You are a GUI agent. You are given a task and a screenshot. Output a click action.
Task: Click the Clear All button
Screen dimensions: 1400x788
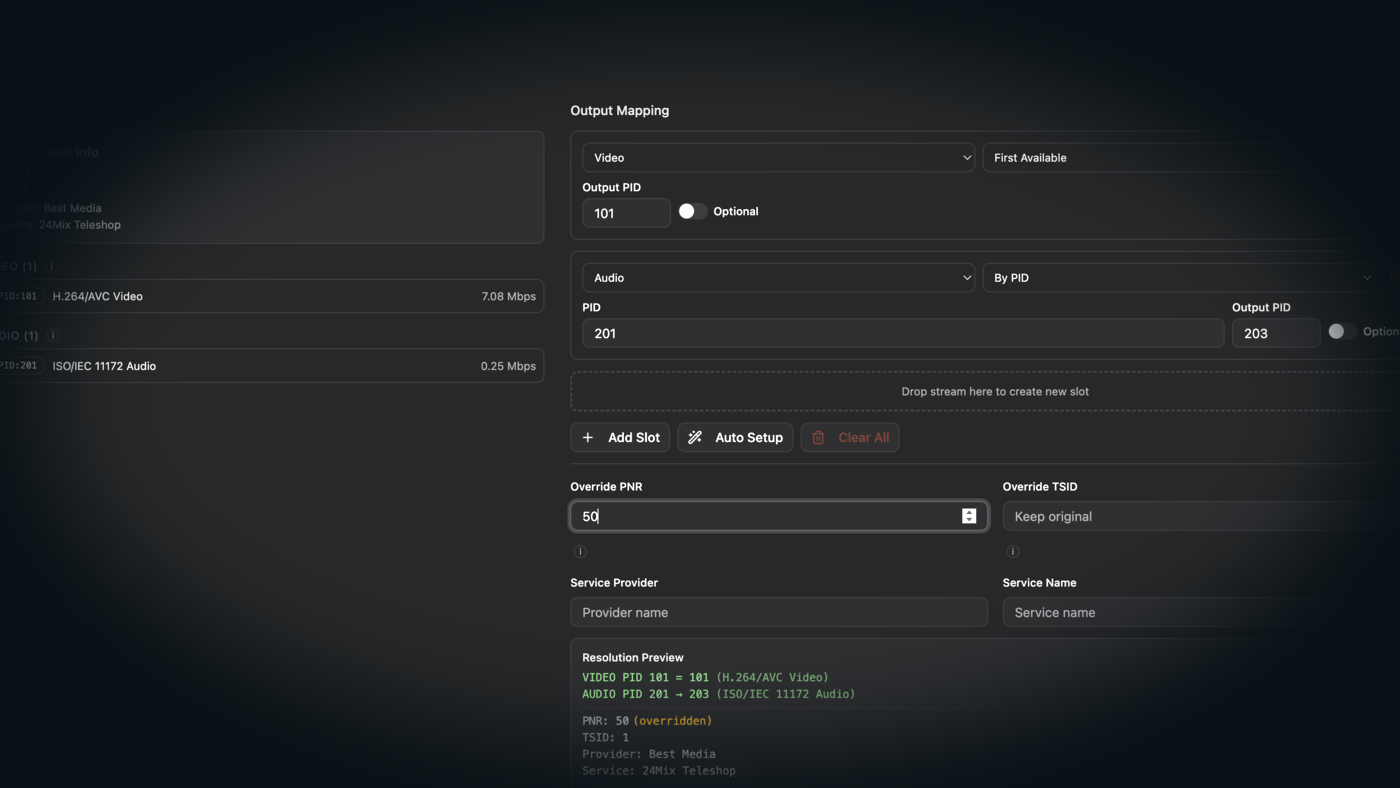pos(849,437)
